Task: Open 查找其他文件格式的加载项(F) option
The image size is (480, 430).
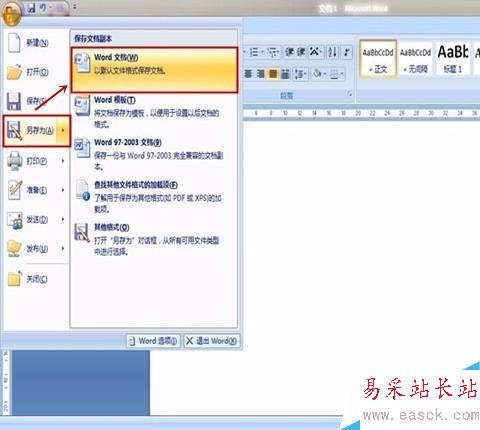Action: click(154, 197)
